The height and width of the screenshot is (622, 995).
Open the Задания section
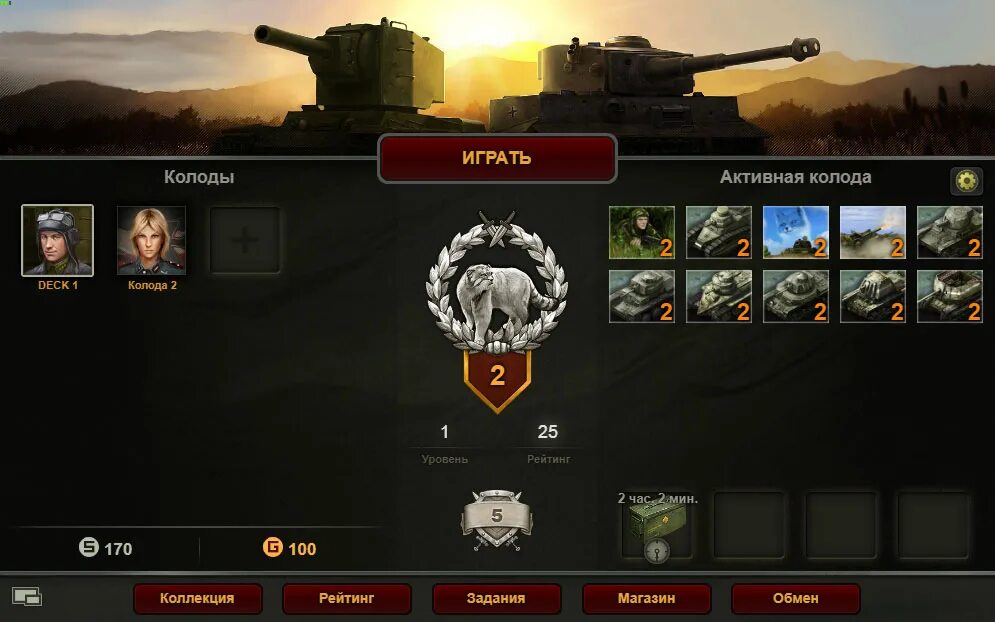pyautogui.click(x=496, y=598)
